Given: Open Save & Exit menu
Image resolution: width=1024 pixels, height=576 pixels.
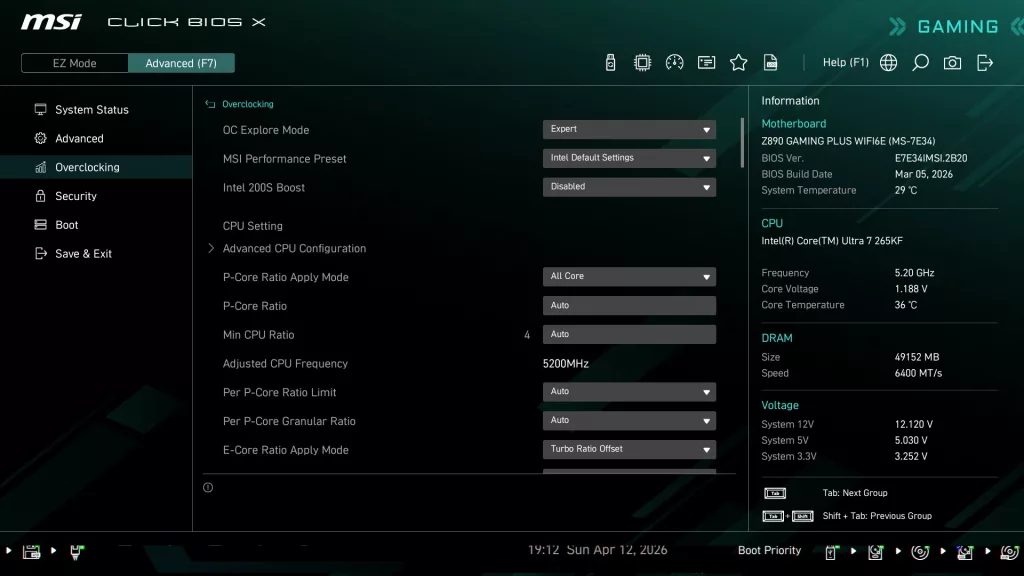Looking at the screenshot, I should [x=96, y=253].
